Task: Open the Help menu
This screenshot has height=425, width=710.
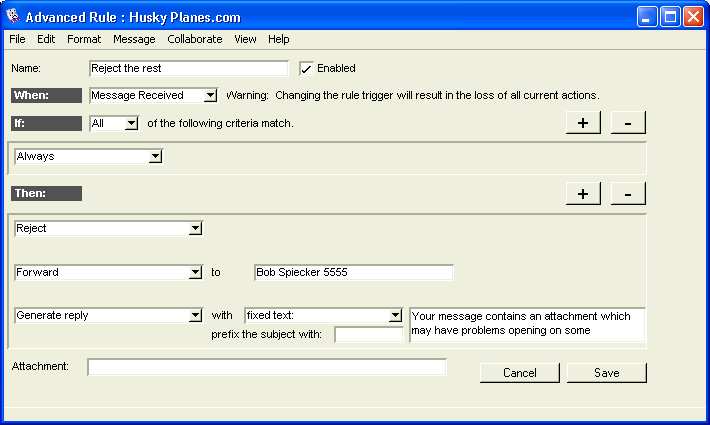Action: pyautogui.click(x=278, y=39)
